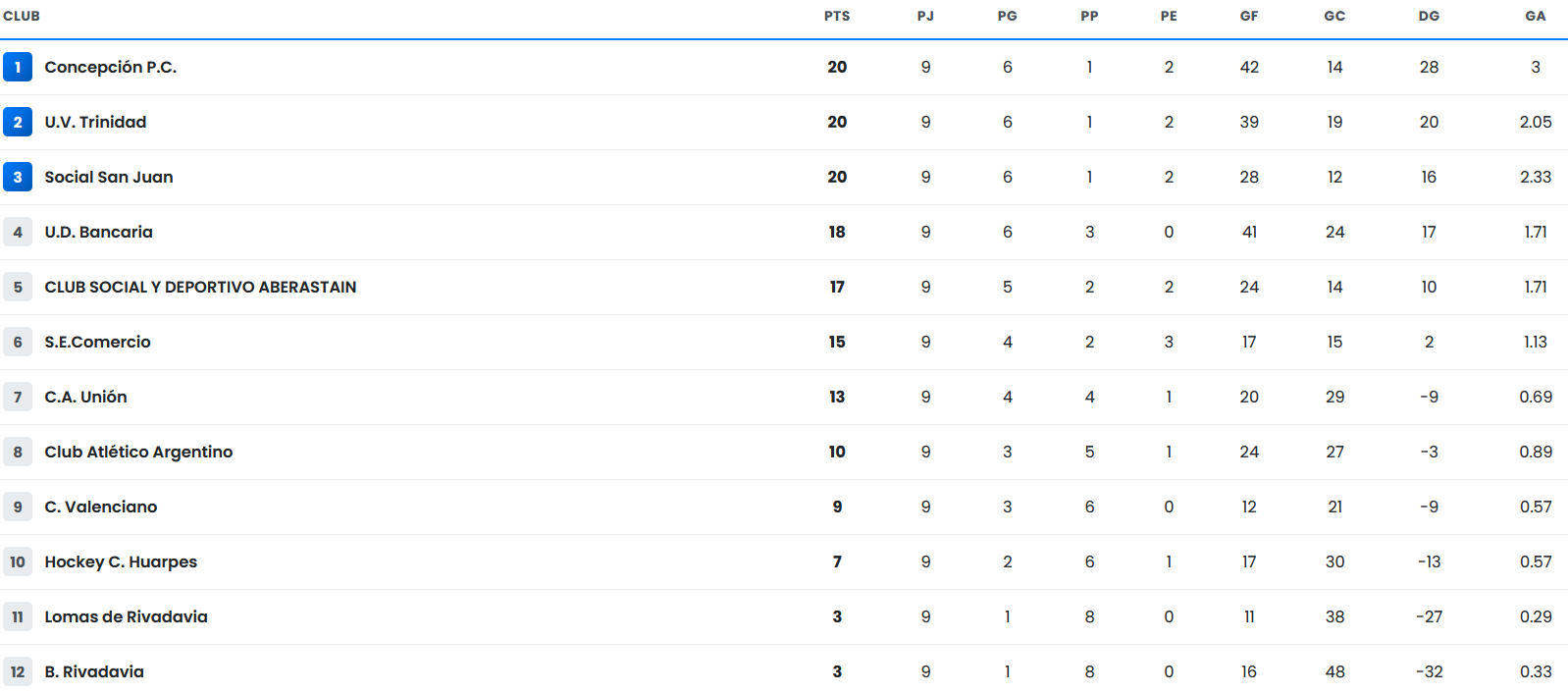
Task: Click the CLUB column header
Action: tap(22, 16)
